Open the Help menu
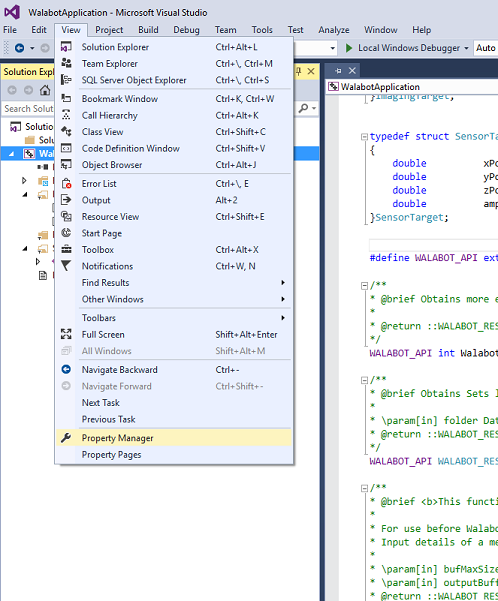This screenshot has width=498, height=601. (x=422, y=30)
